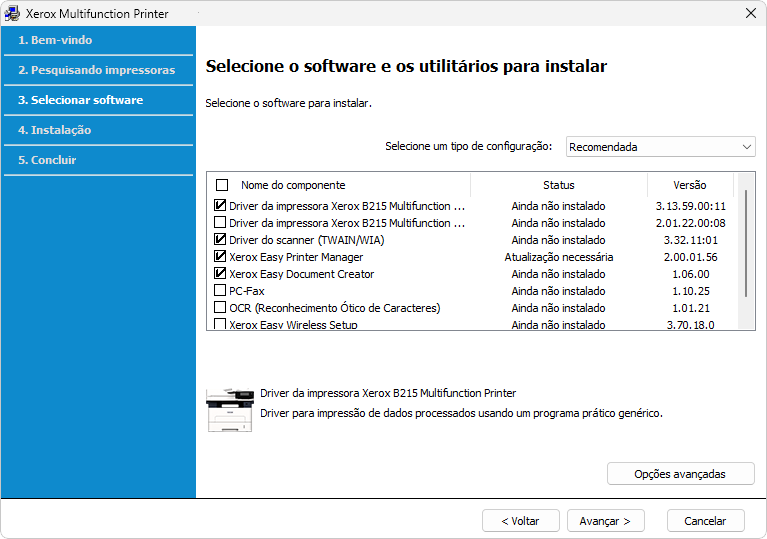Go to step 1. Bem-vindo
Image resolution: width=767 pixels, height=539 pixels.
click(x=98, y=40)
